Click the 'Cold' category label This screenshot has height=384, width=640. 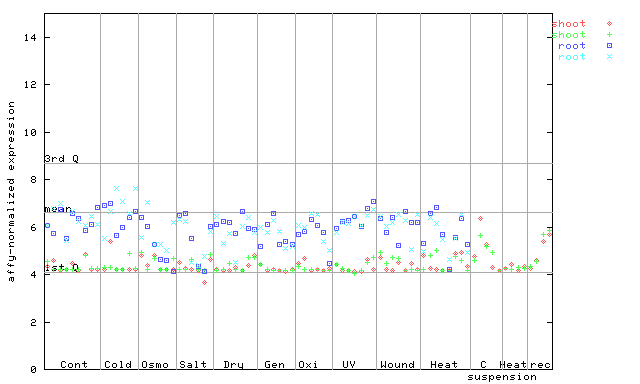pos(118,364)
